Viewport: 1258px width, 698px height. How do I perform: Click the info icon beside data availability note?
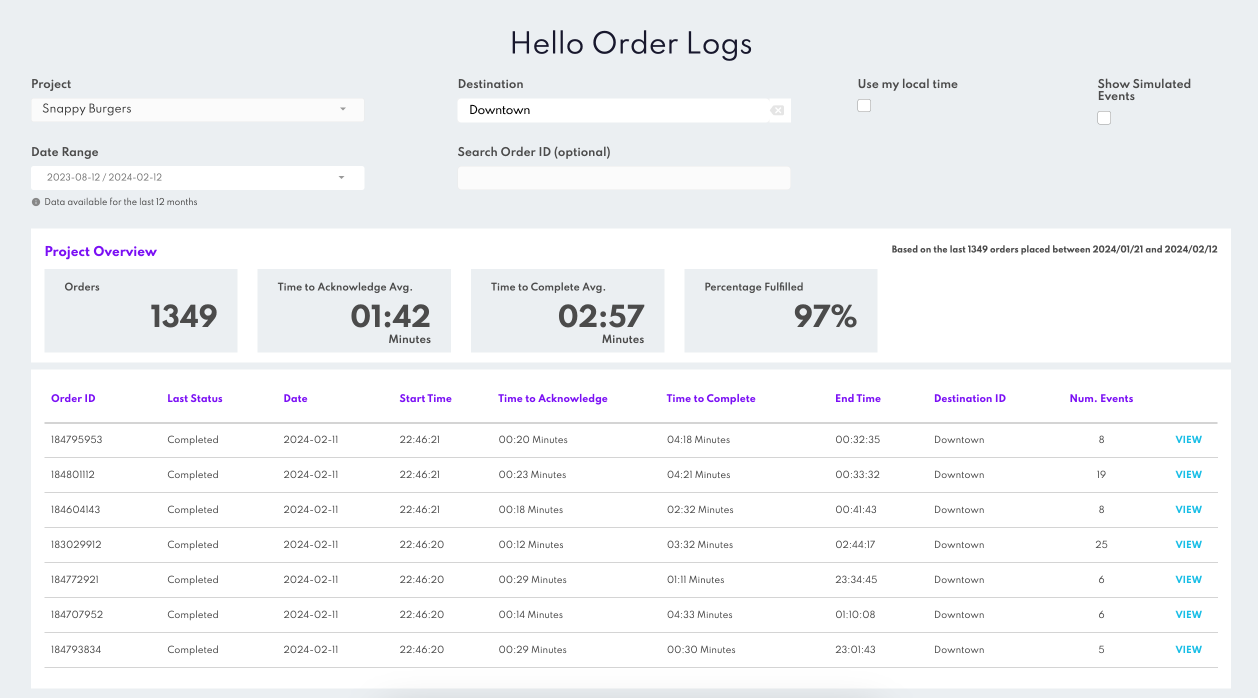(36, 202)
